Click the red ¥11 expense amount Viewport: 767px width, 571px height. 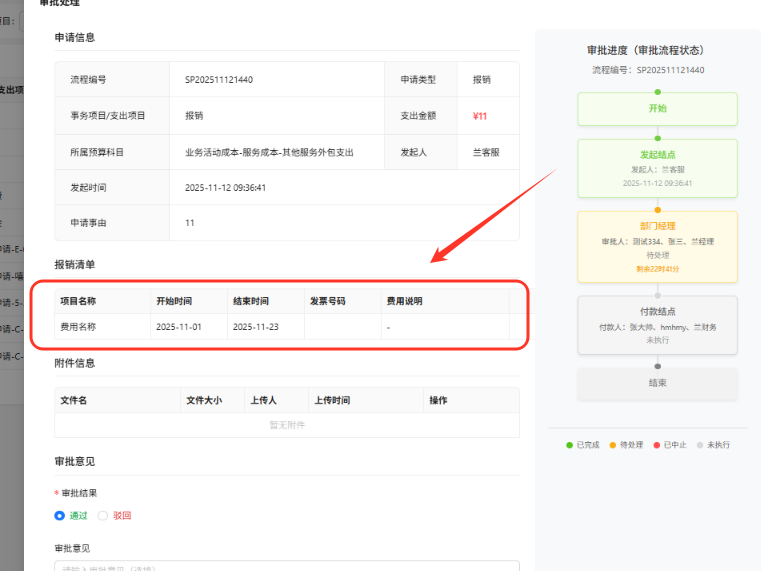480,116
